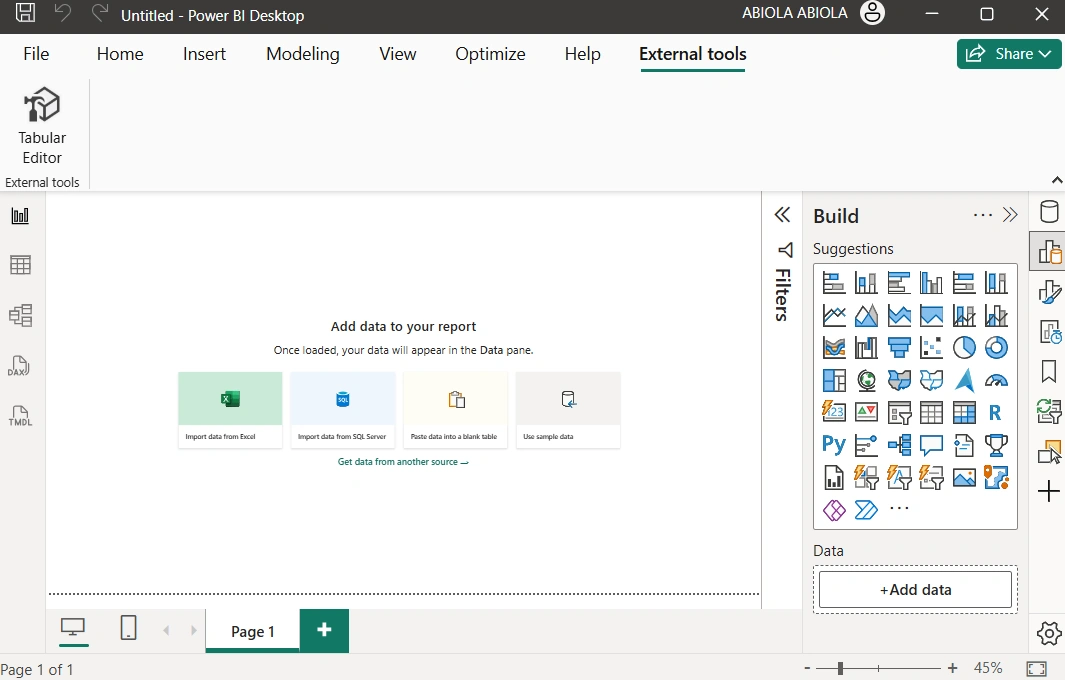
Task: Open the Help ribbon tab
Action: tap(583, 54)
